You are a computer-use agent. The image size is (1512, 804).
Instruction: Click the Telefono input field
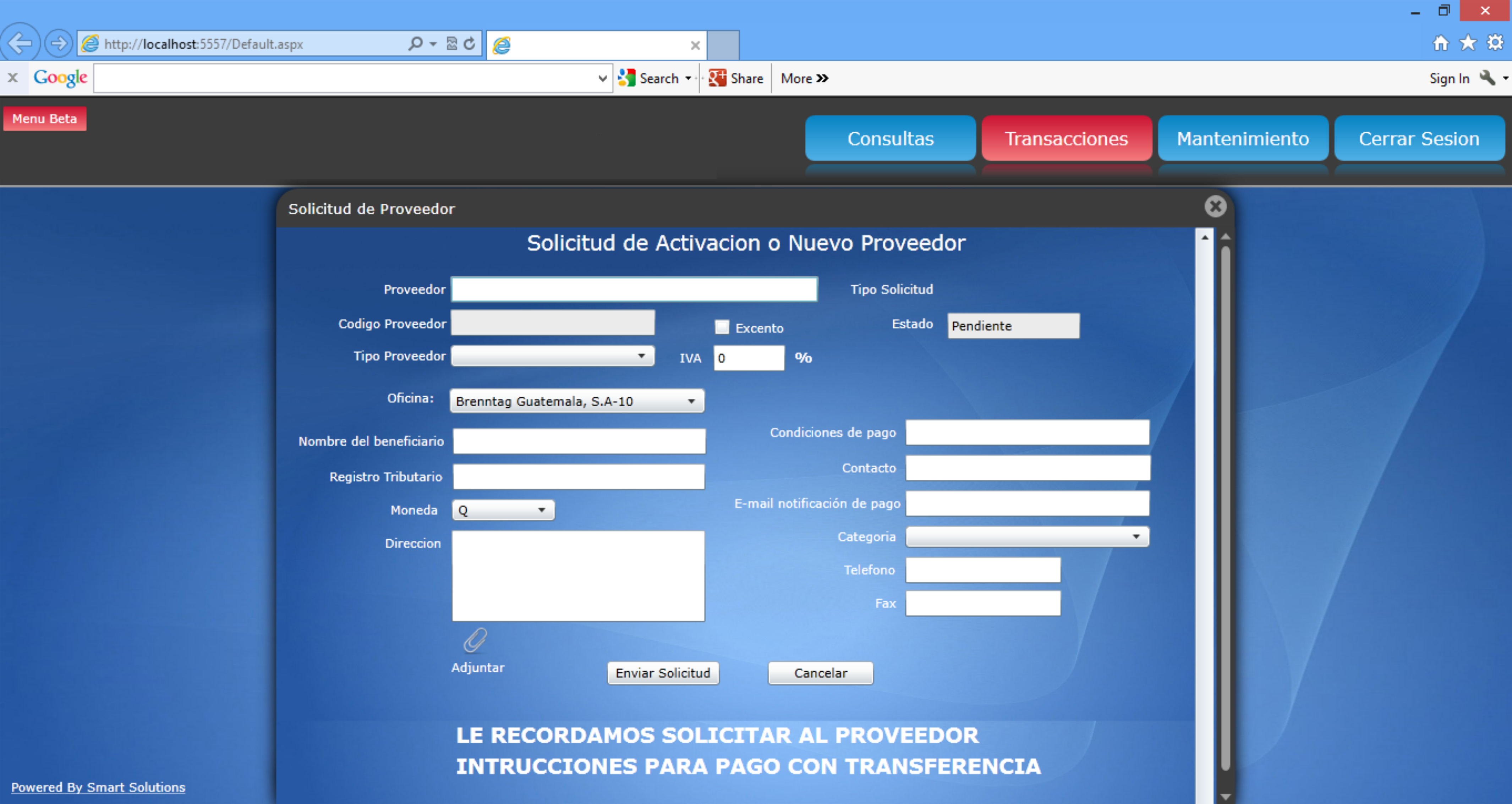pos(983,570)
